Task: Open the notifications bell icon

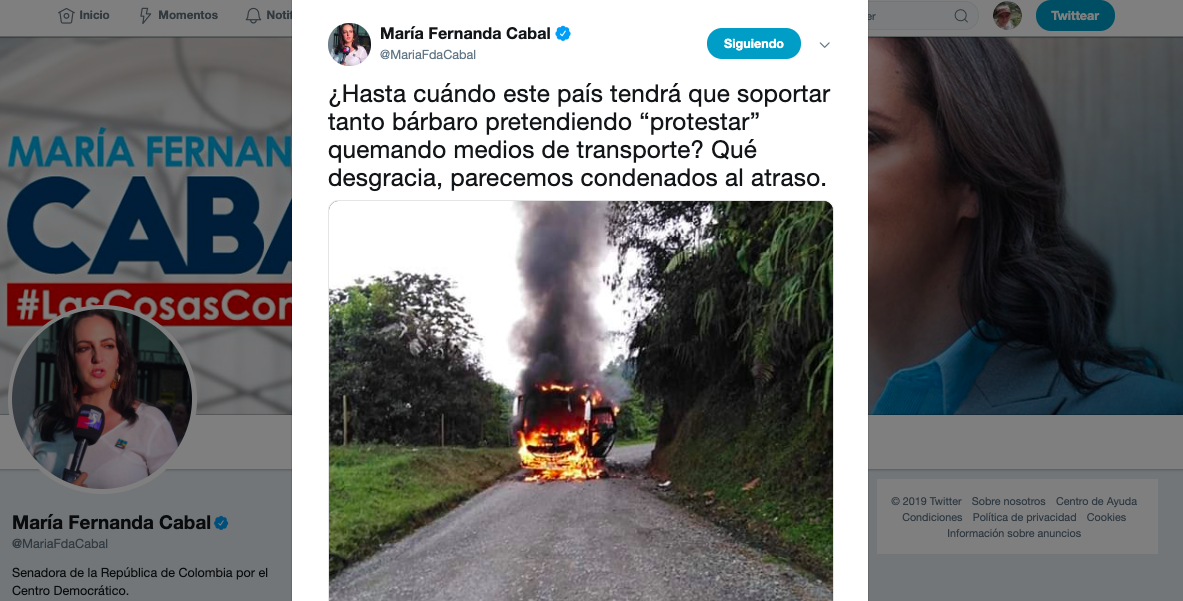Action: [254, 15]
